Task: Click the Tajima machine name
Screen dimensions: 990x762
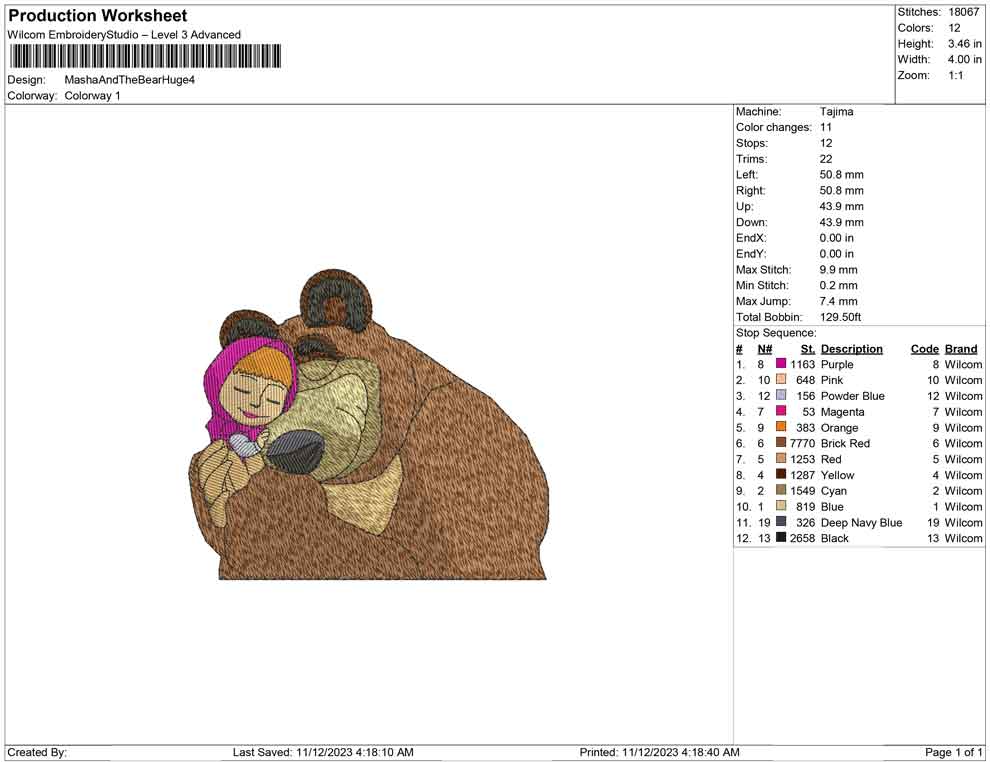Action: point(836,111)
